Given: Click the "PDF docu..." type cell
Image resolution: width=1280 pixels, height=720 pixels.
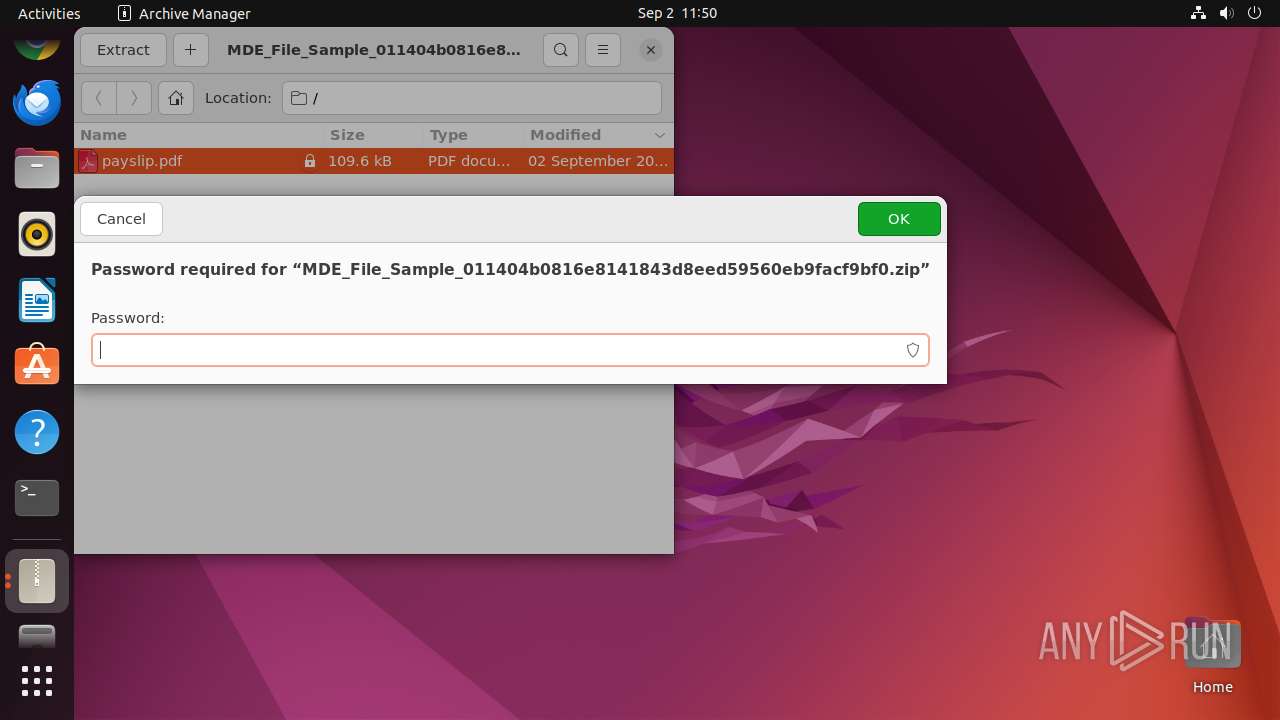Looking at the screenshot, I should [x=469, y=161].
